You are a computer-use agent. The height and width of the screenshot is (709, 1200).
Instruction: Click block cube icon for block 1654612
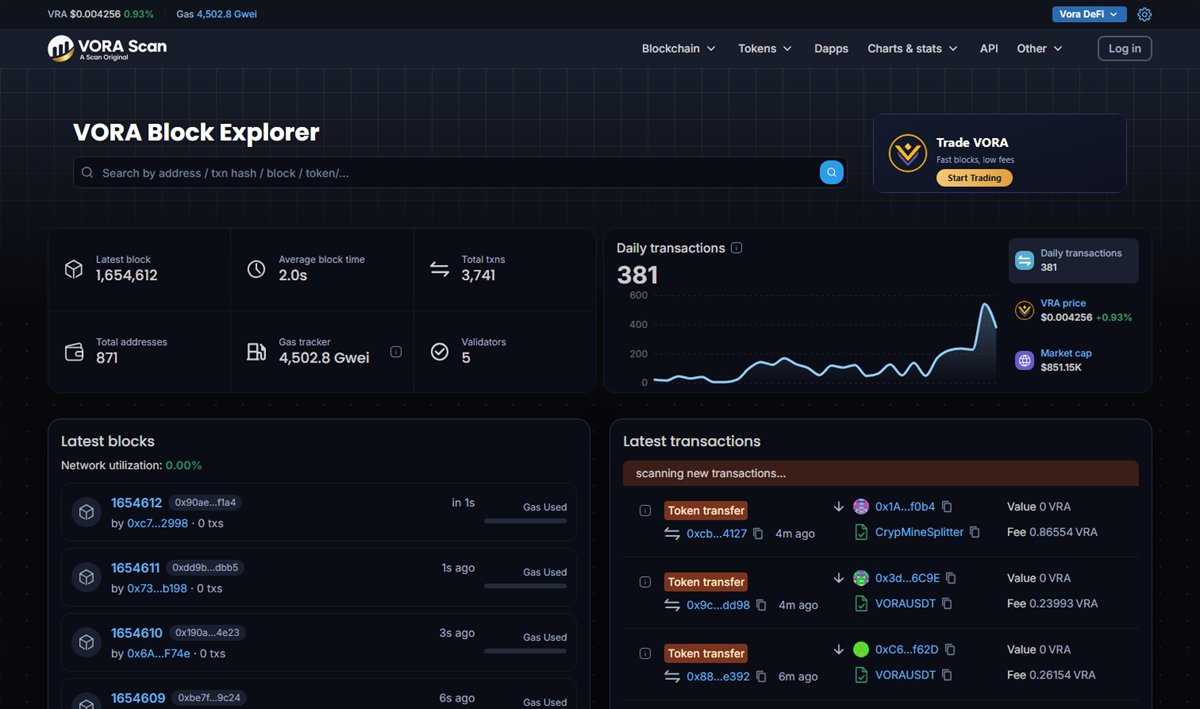(86, 512)
